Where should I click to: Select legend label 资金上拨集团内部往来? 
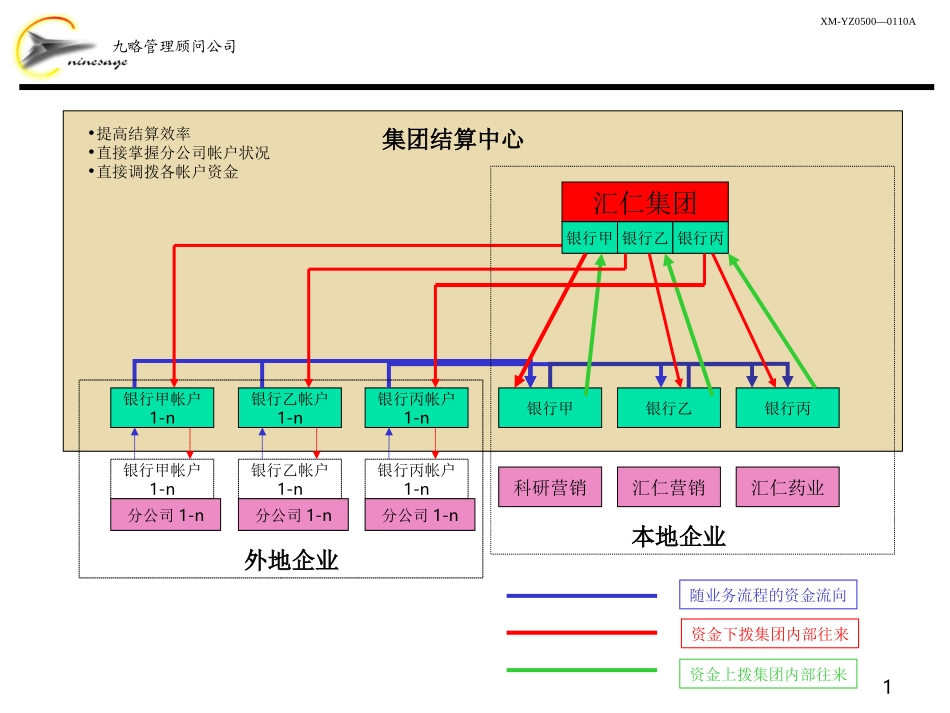[768, 674]
